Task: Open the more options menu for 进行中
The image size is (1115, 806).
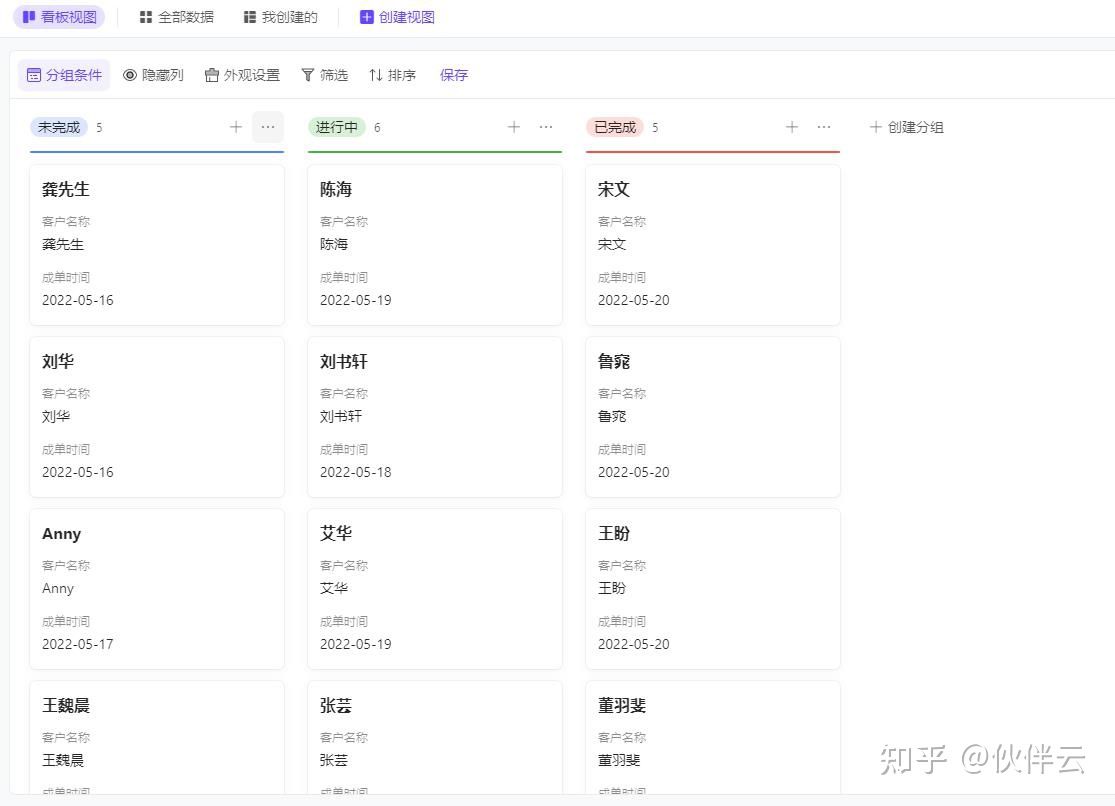Action: coord(546,127)
